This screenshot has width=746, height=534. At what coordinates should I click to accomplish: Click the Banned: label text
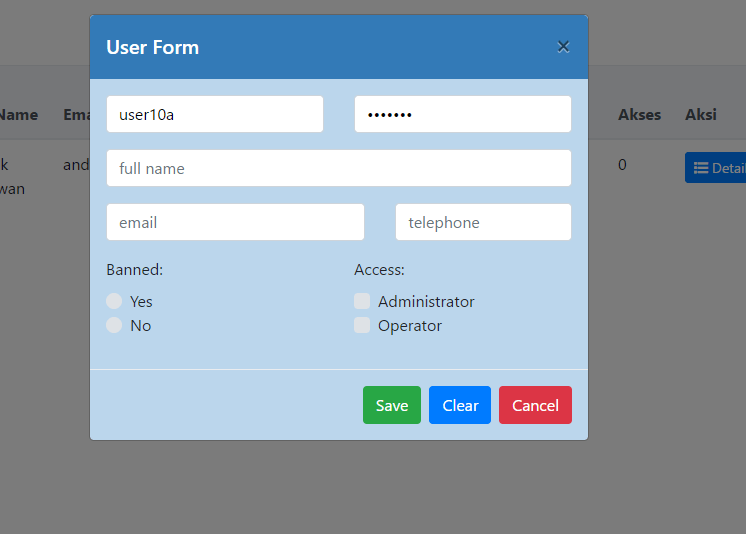click(x=135, y=269)
